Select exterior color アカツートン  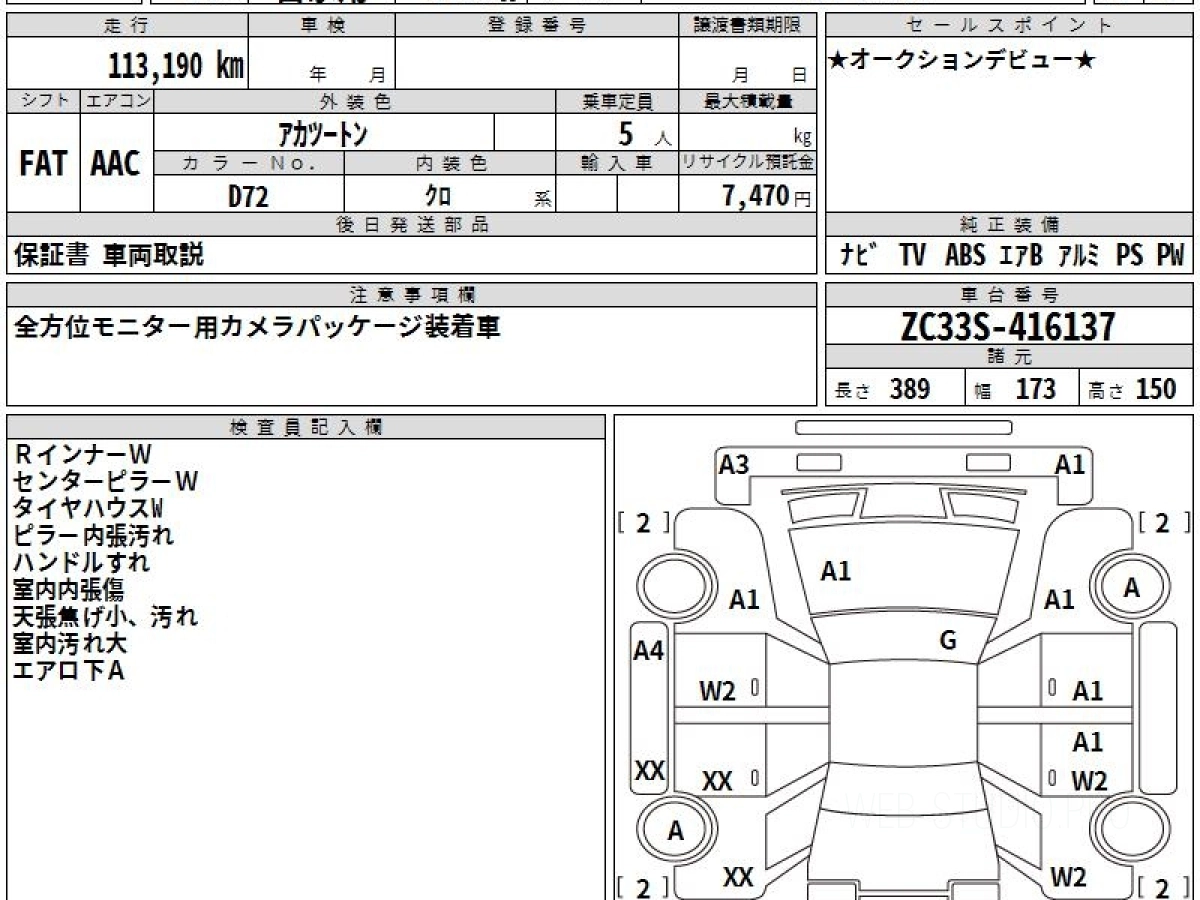(x=322, y=135)
